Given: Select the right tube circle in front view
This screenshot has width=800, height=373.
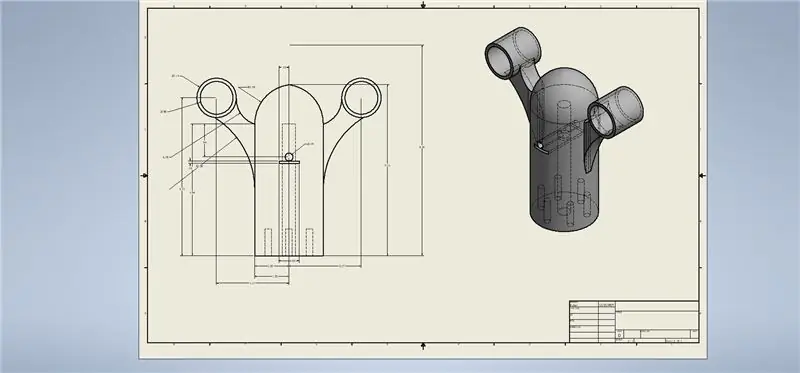Looking at the screenshot, I should tap(361, 97).
